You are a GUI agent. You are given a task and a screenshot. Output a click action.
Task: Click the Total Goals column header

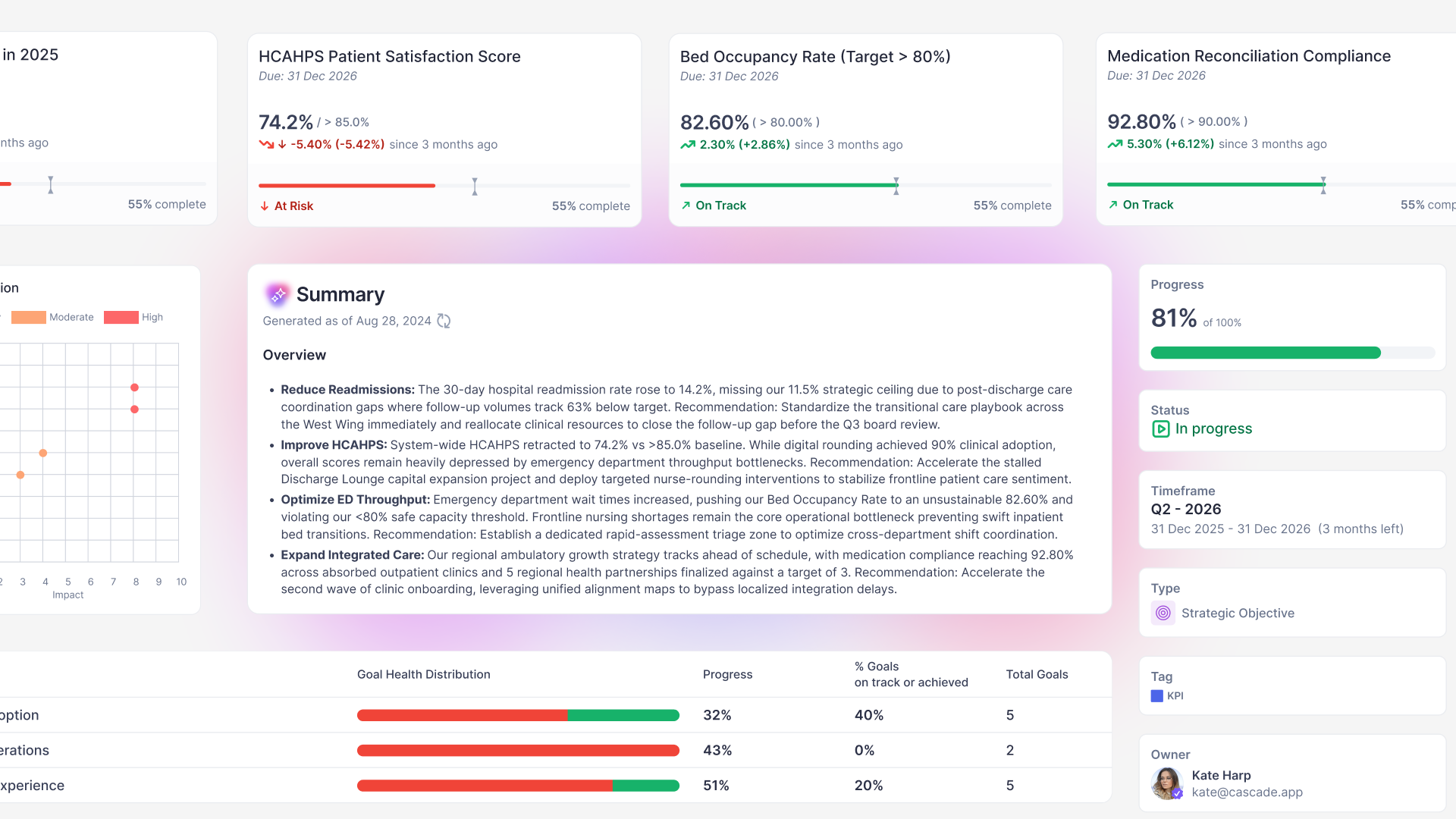point(1037,675)
